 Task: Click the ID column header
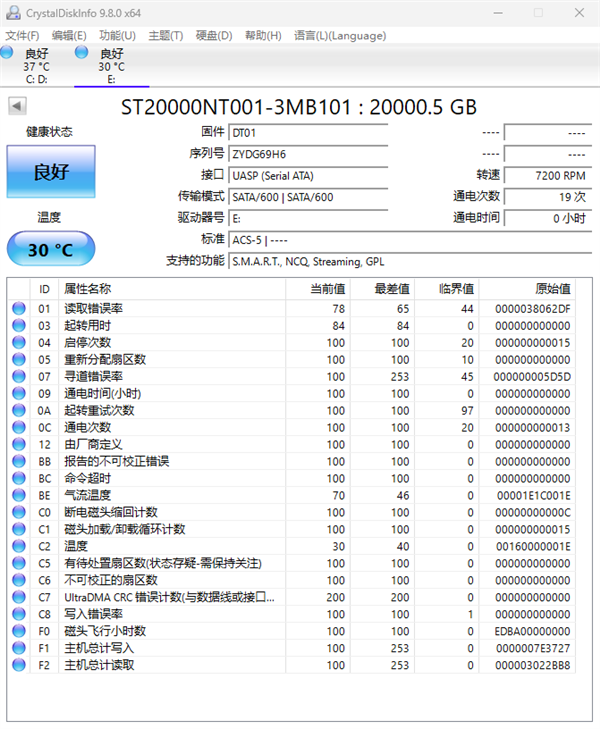click(44, 289)
